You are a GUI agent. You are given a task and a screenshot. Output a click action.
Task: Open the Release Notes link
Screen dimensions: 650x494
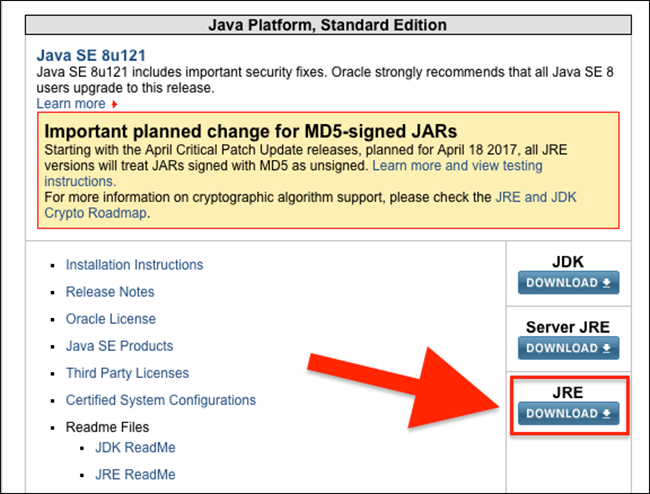coord(110,292)
